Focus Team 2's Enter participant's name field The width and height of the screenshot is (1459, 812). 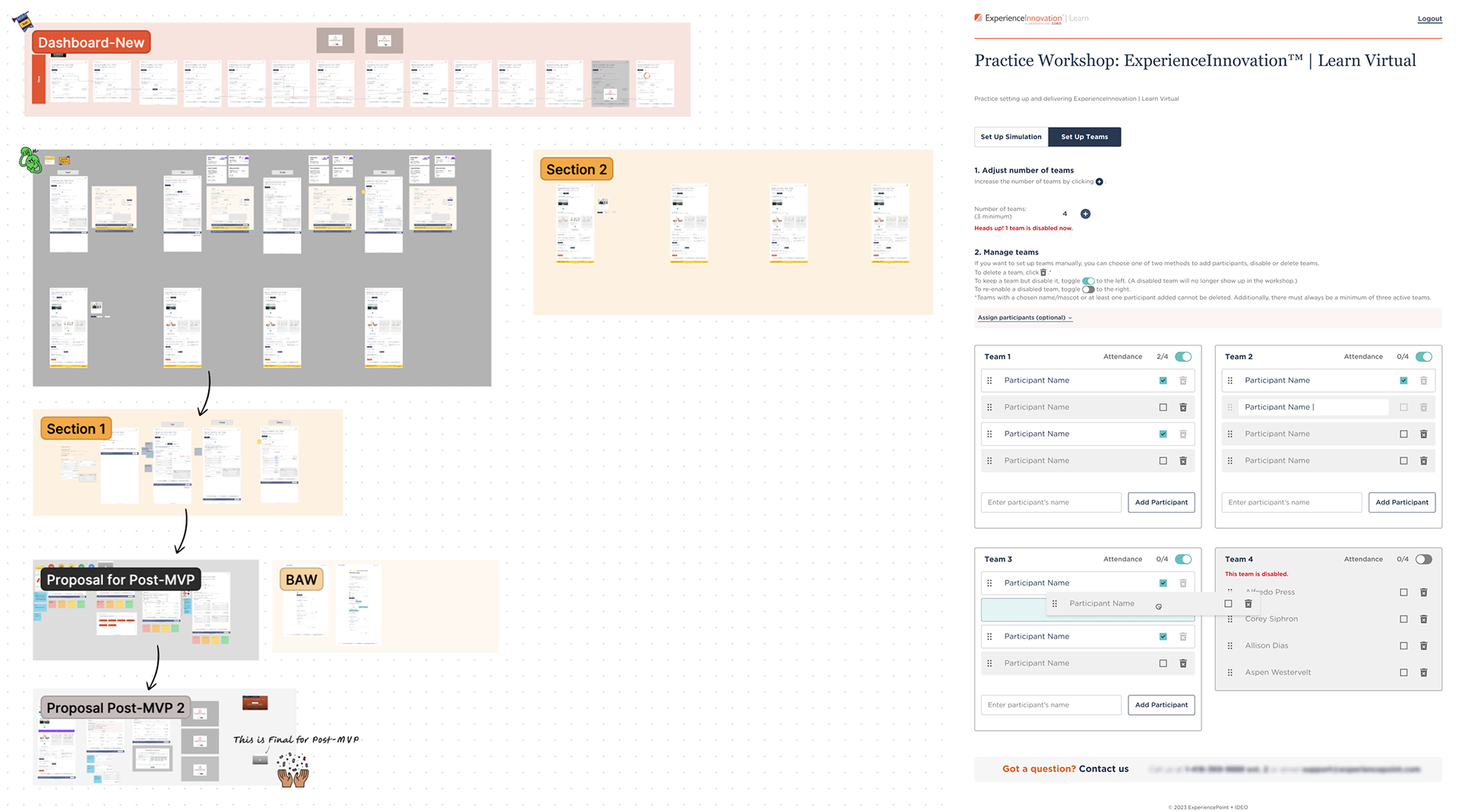click(x=1292, y=503)
